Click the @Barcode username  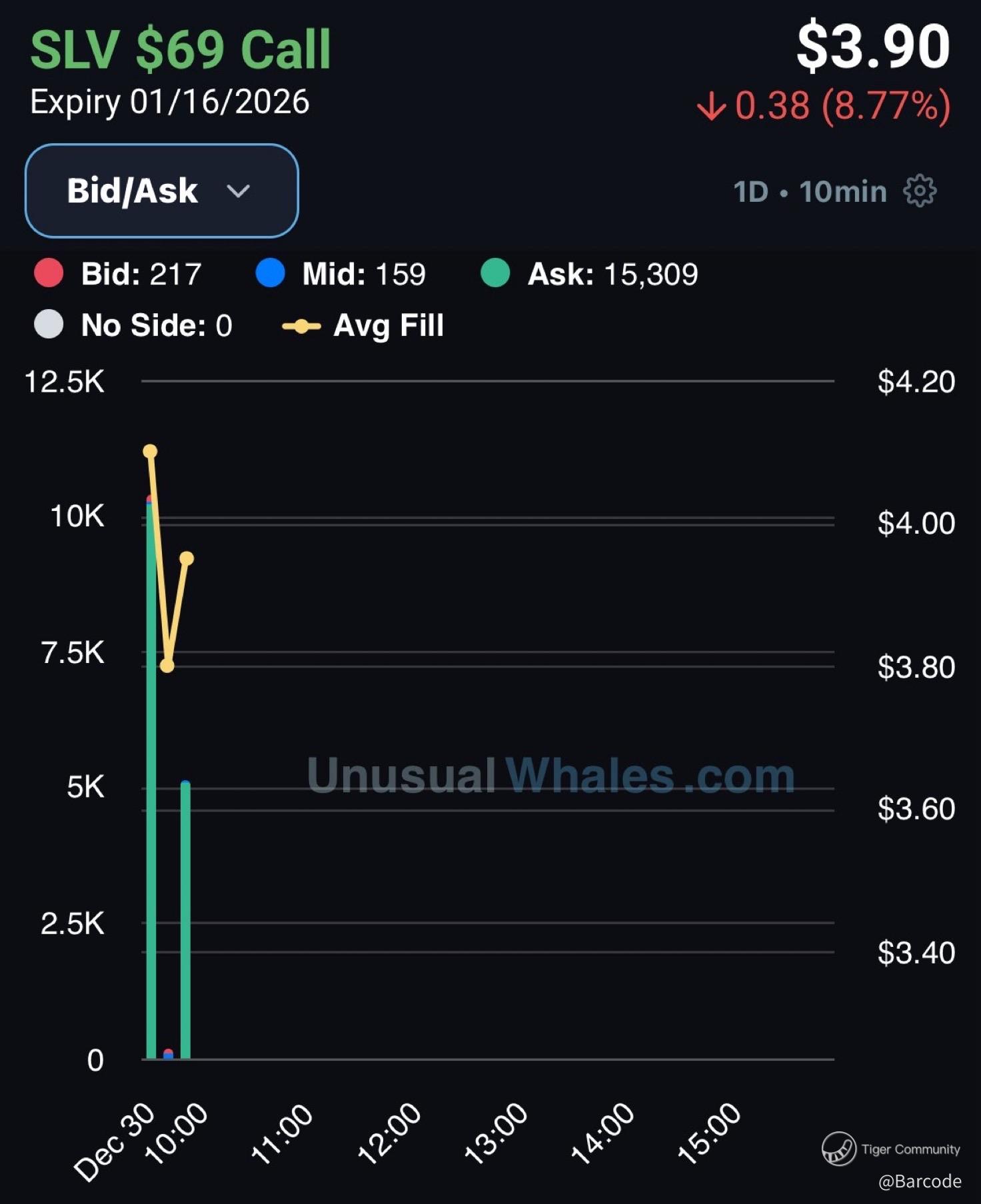point(920,1181)
